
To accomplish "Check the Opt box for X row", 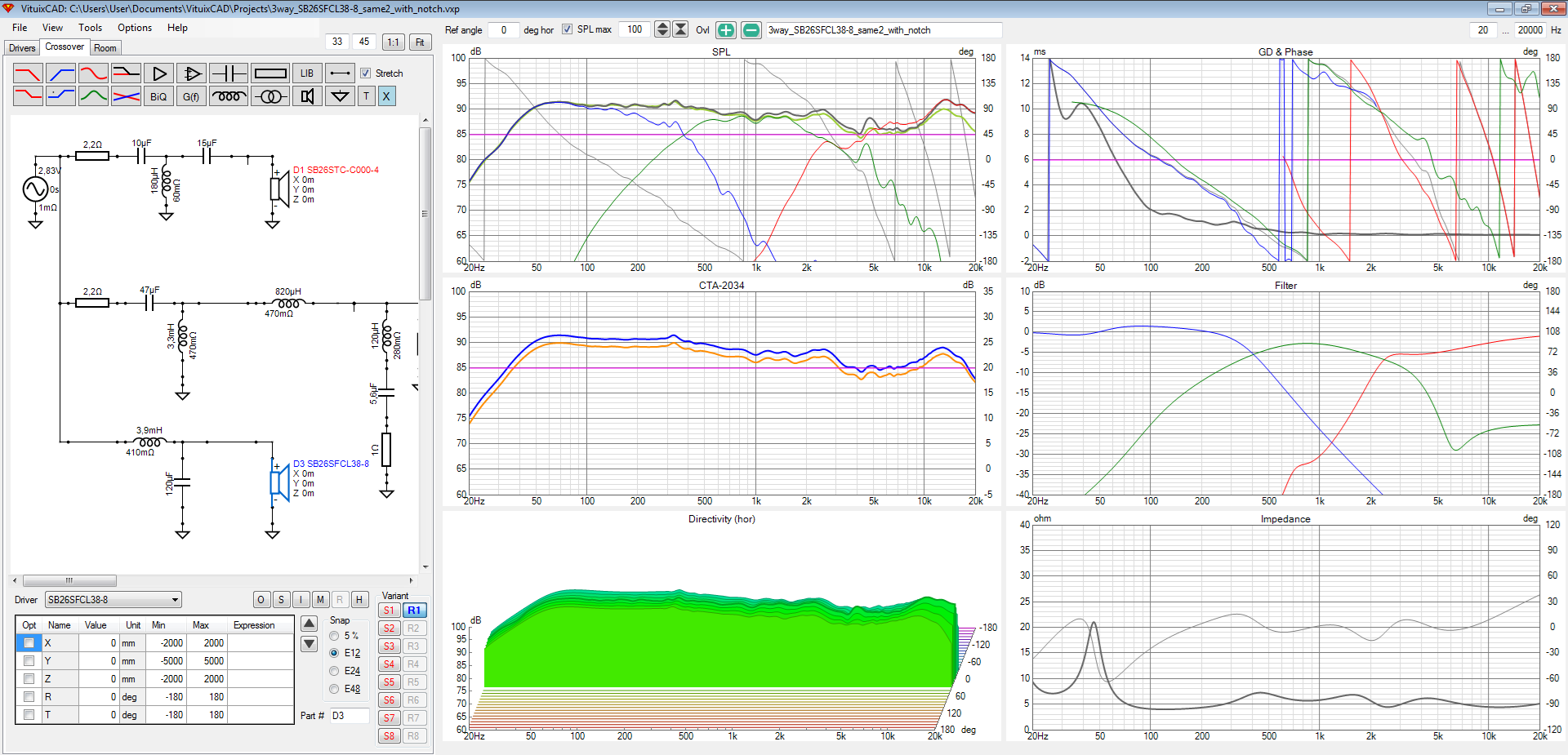I will click(x=29, y=643).
